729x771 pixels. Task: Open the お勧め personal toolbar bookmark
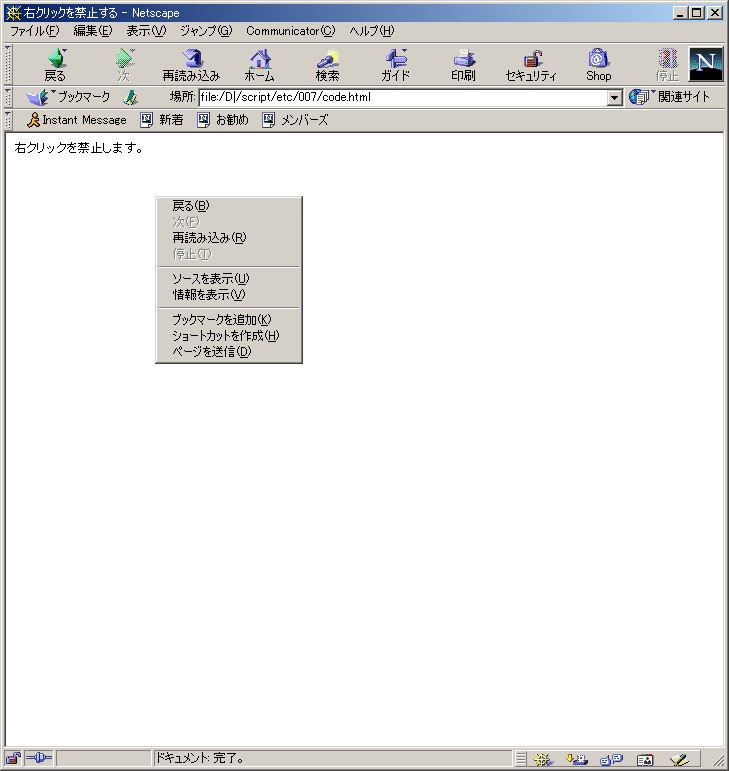(x=223, y=120)
